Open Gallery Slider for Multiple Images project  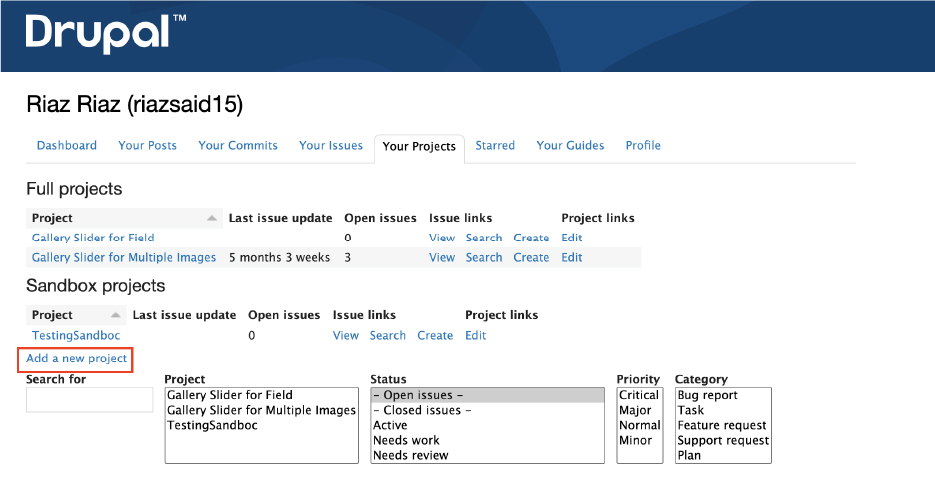[x=124, y=257]
